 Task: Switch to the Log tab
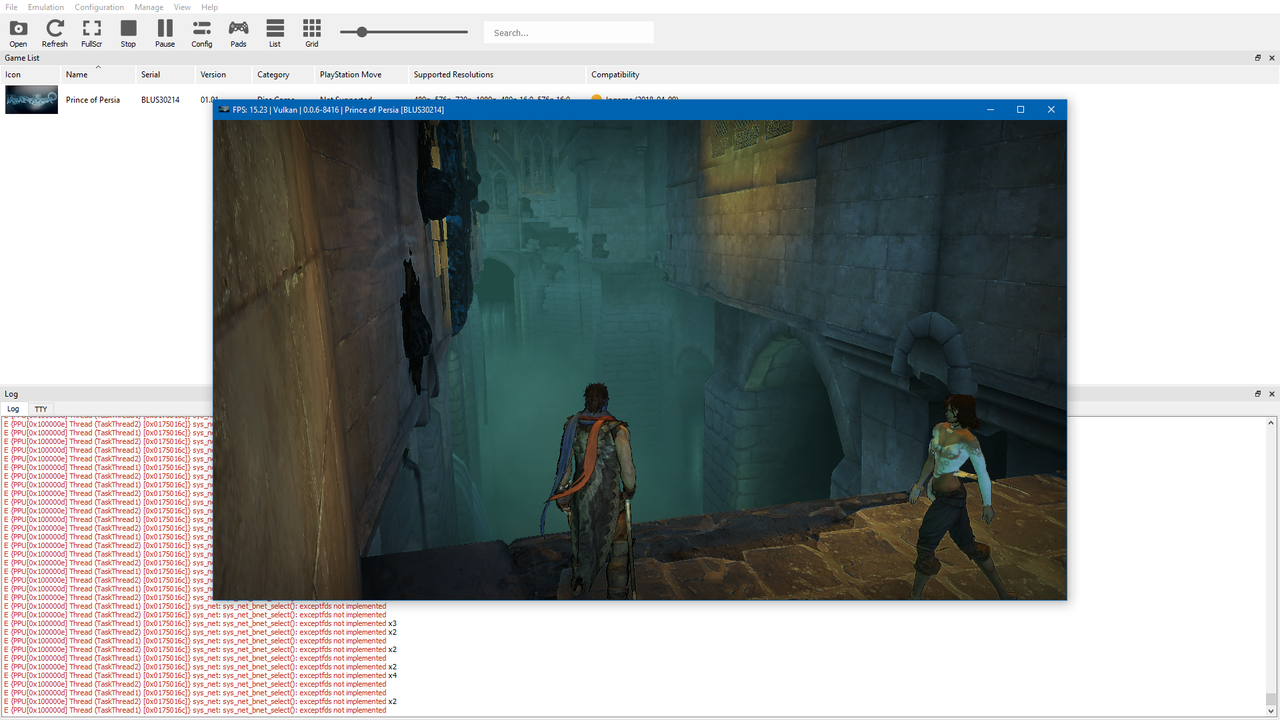13,409
